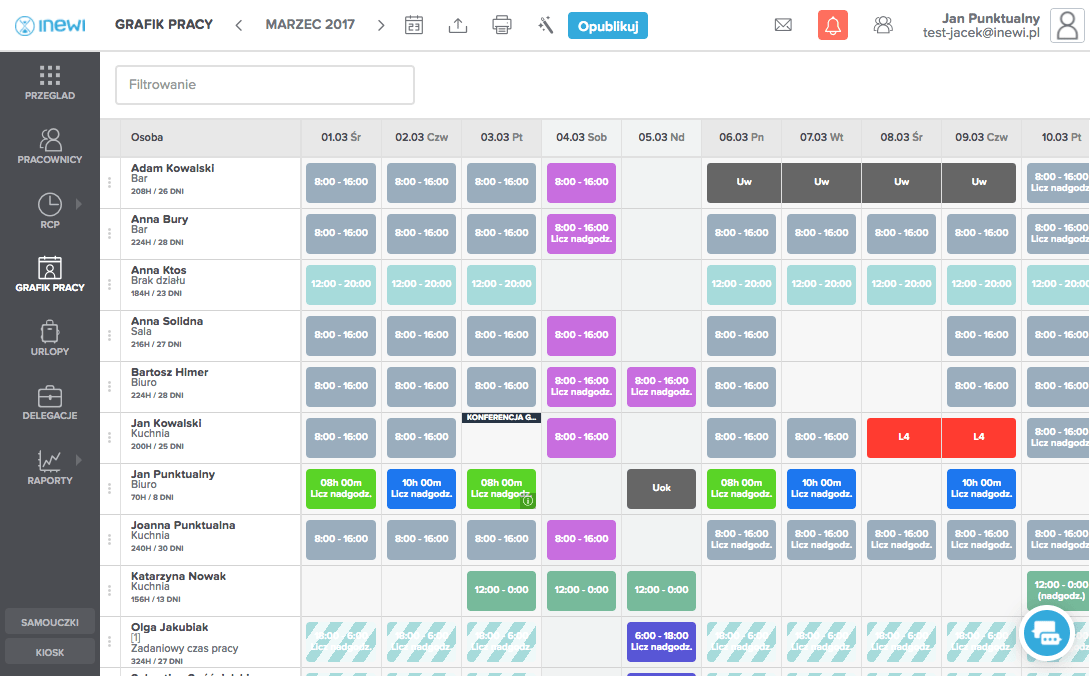This screenshot has width=1090, height=676.
Task: Click the Opublikuj button
Action: pyautogui.click(x=607, y=25)
